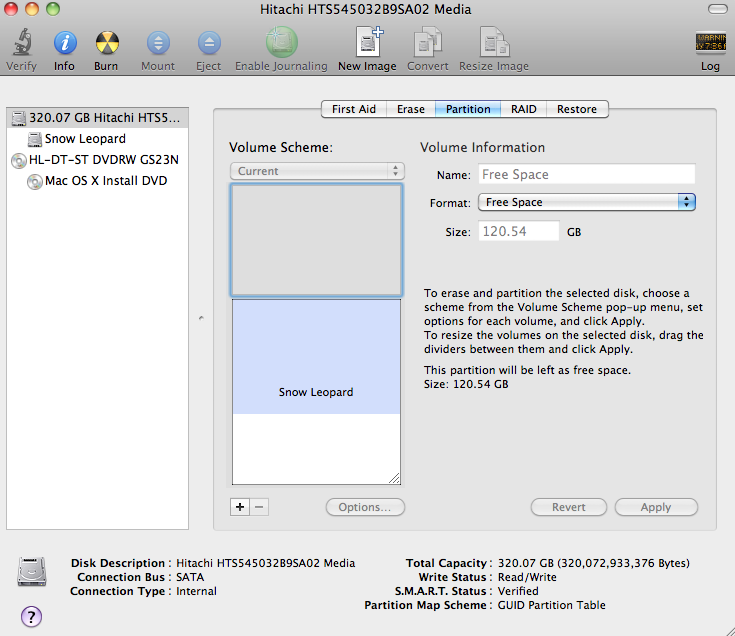Create a New Image from toolbar
Viewport: 735px width, 636px height.
(369, 42)
